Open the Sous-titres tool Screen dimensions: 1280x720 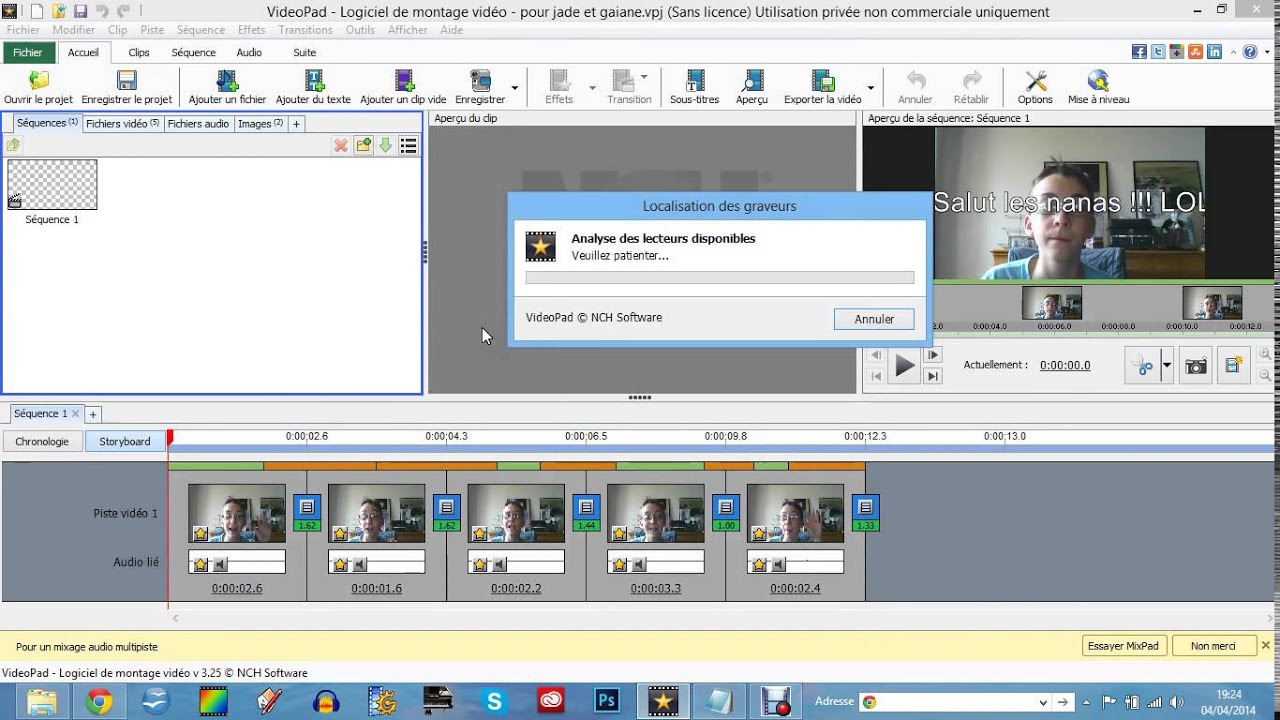[x=694, y=88]
